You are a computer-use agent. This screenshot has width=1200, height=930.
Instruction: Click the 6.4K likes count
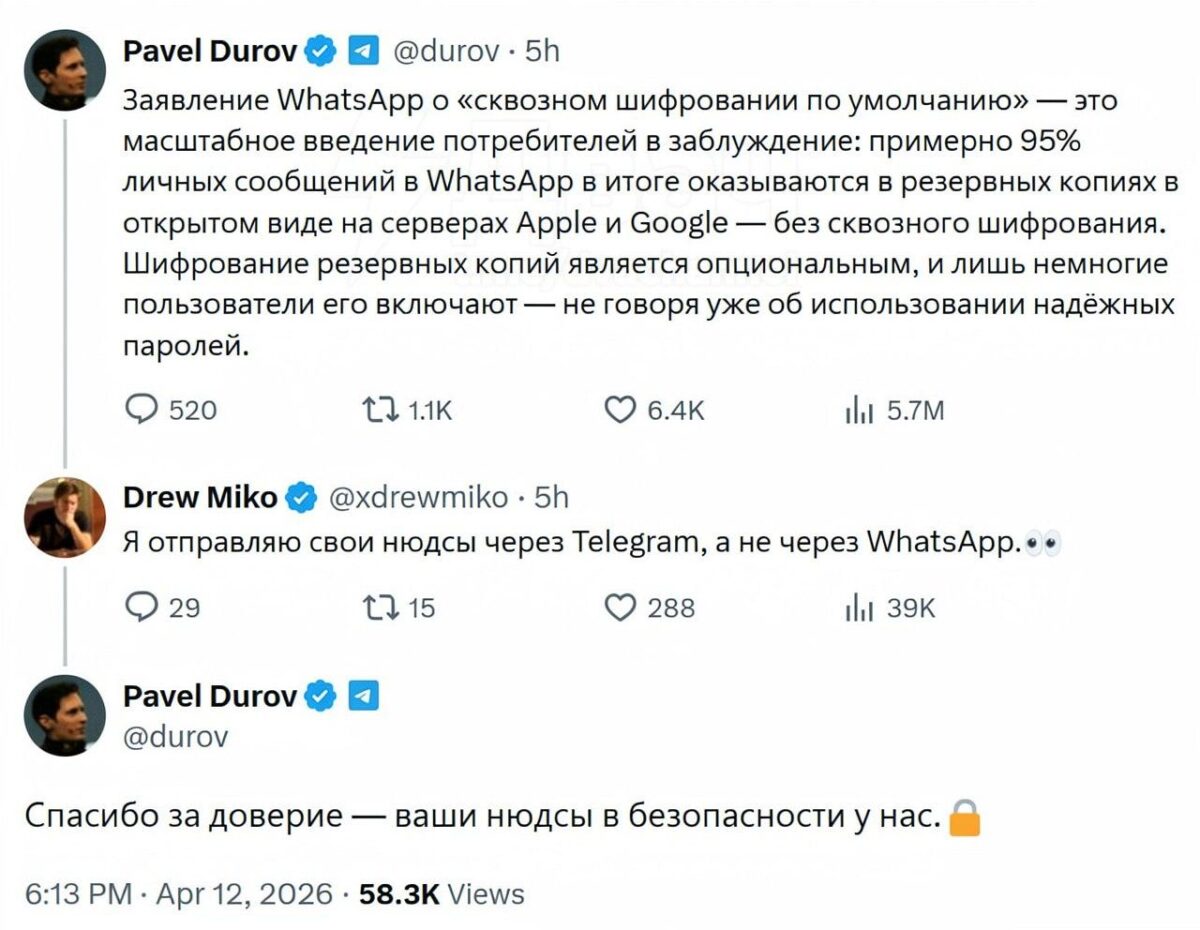pyautogui.click(x=679, y=408)
